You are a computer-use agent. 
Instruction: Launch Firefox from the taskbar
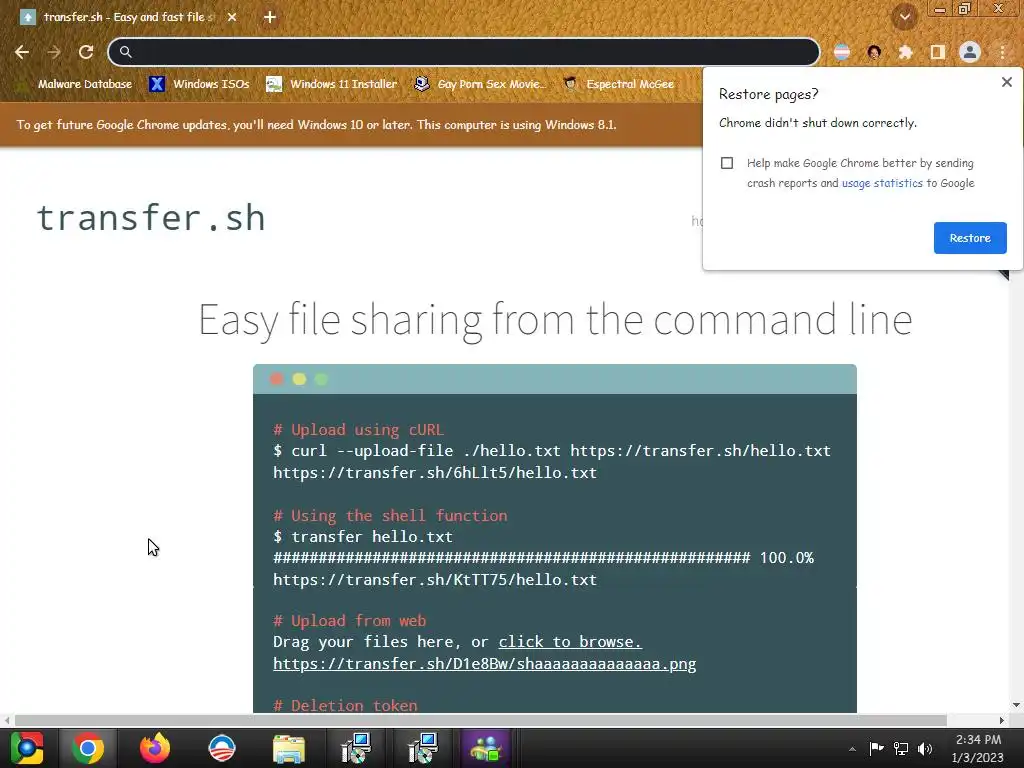155,748
